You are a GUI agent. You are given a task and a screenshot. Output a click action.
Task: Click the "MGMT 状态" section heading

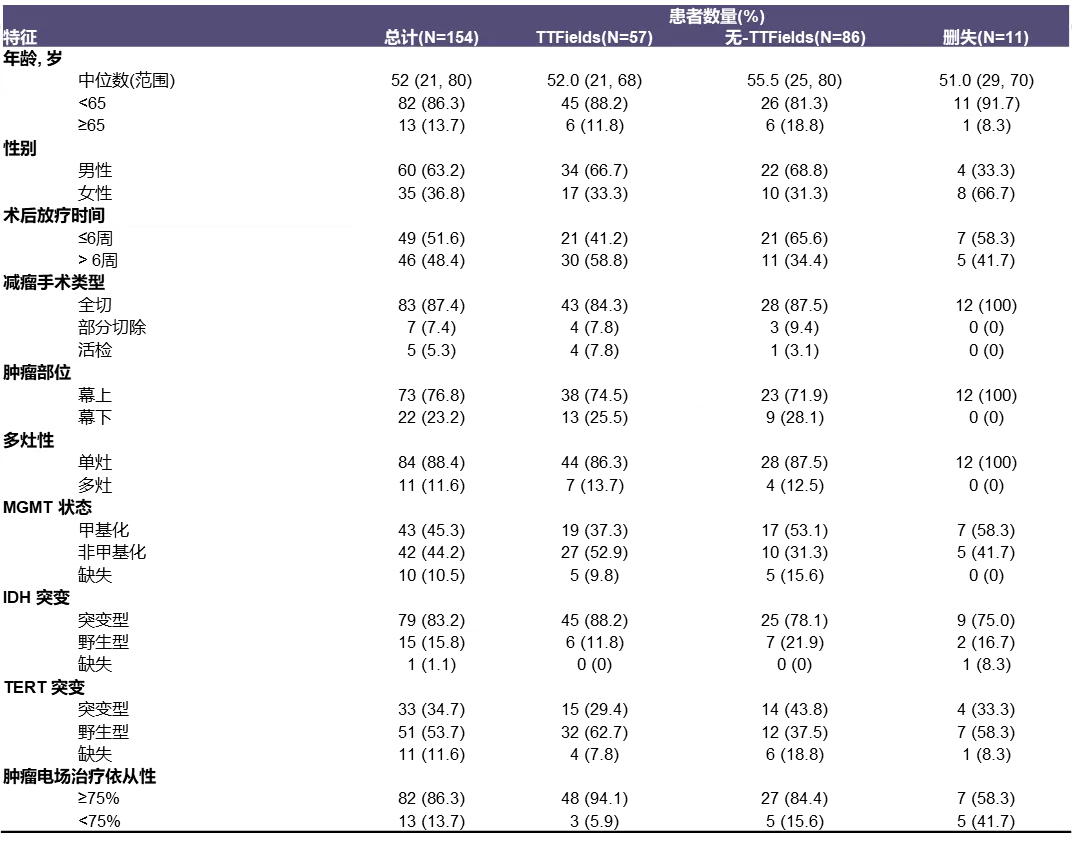pos(48,507)
